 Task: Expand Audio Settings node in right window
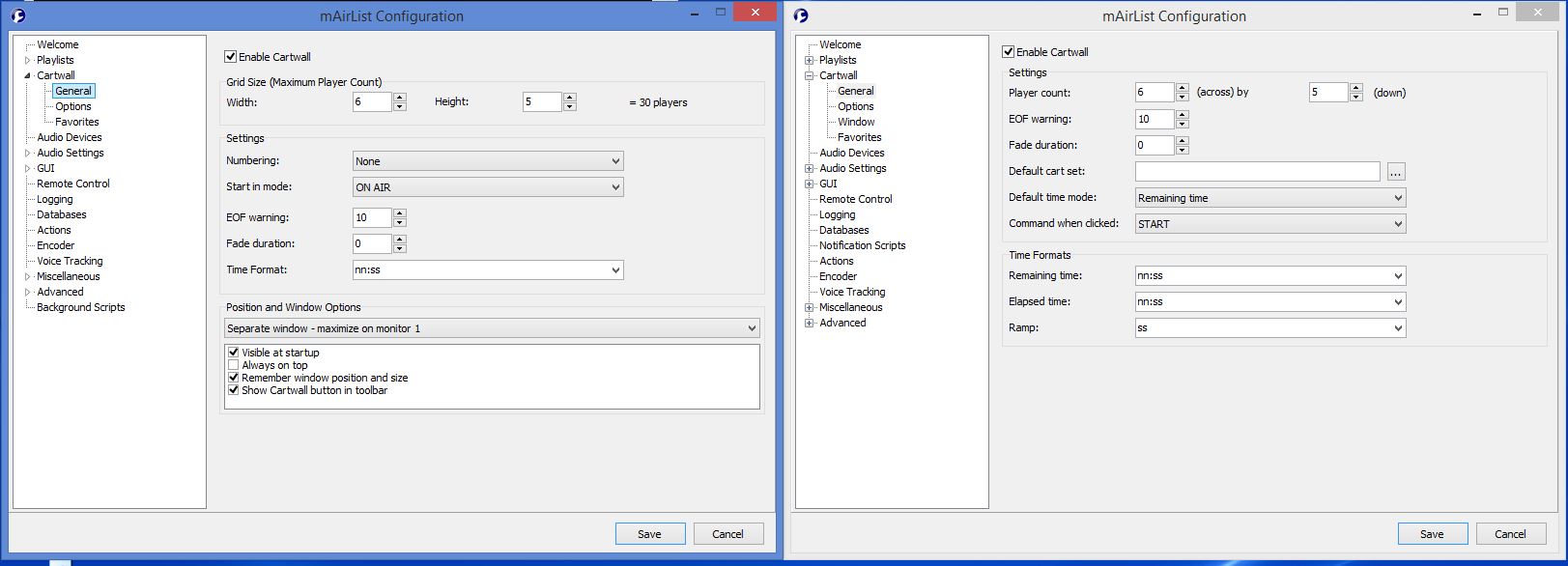click(x=810, y=168)
